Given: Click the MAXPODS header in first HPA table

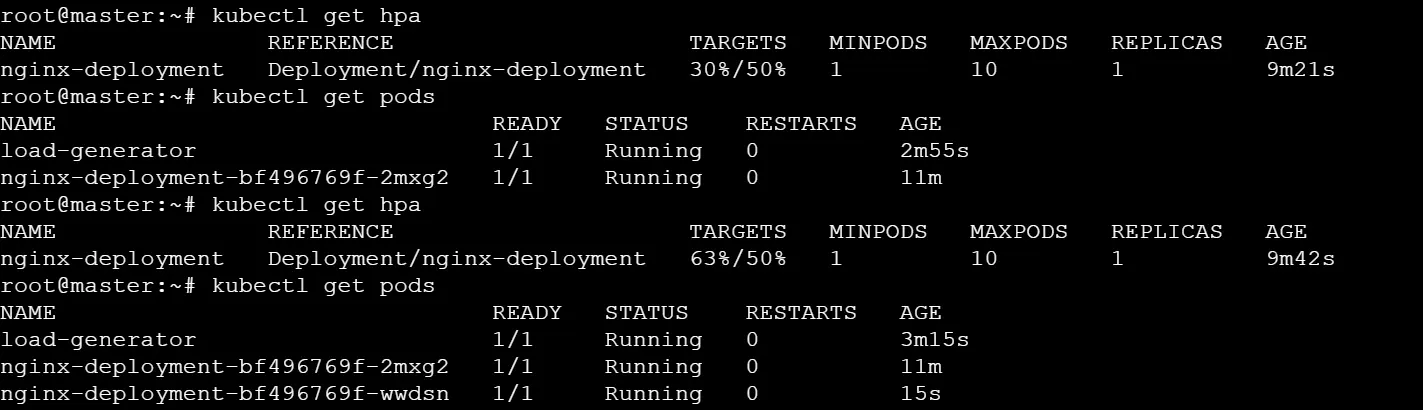Looking at the screenshot, I should click(x=1018, y=43).
